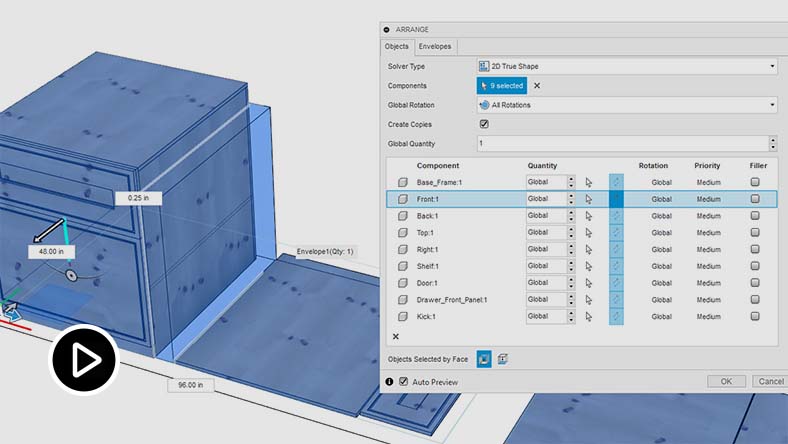The width and height of the screenshot is (788, 444).
Task: Open the Global Rotation dropdown
Action: coord(626,105)
